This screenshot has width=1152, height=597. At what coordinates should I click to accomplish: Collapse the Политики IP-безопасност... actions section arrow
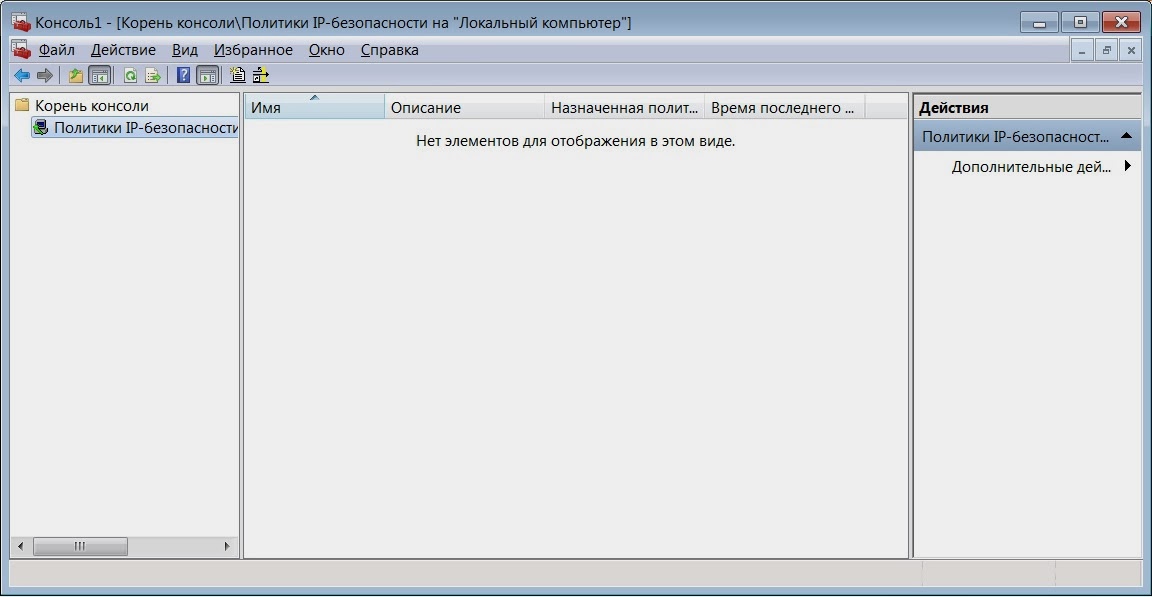[1126, 136]
